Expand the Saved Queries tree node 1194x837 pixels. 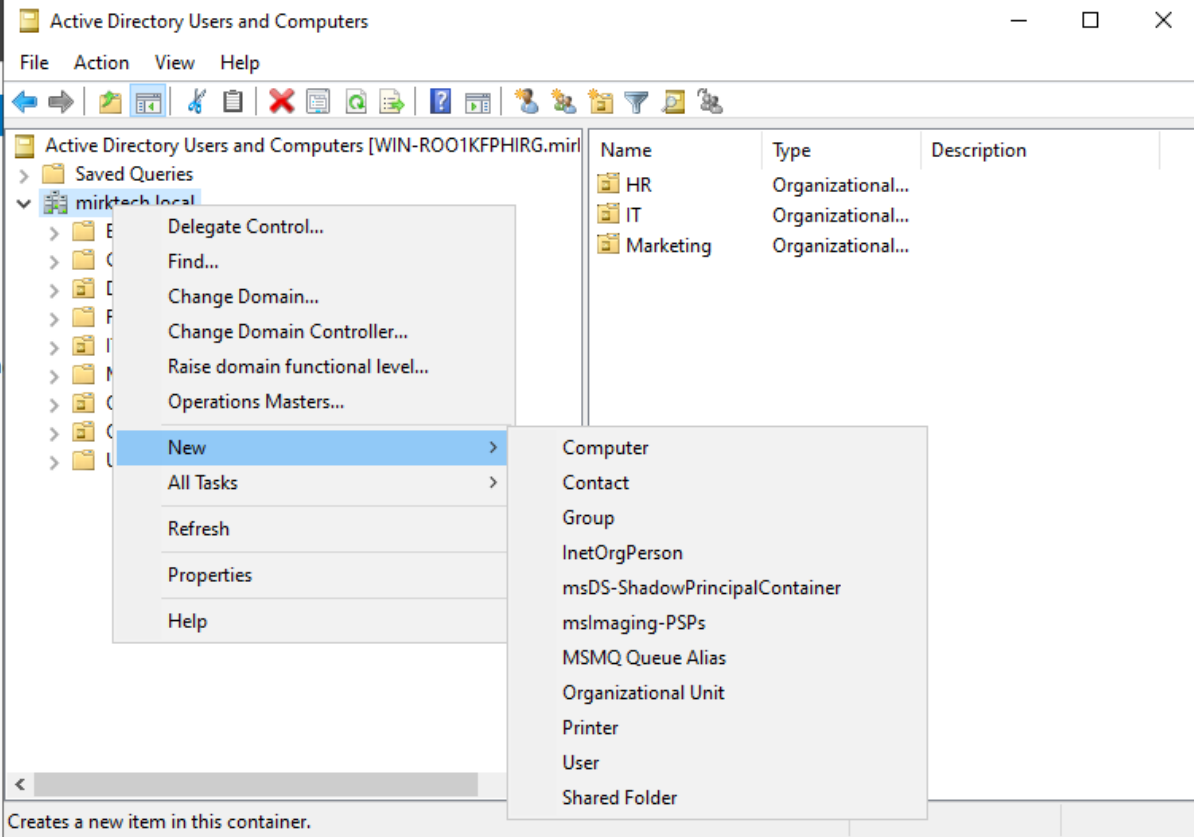pos(24,175)
